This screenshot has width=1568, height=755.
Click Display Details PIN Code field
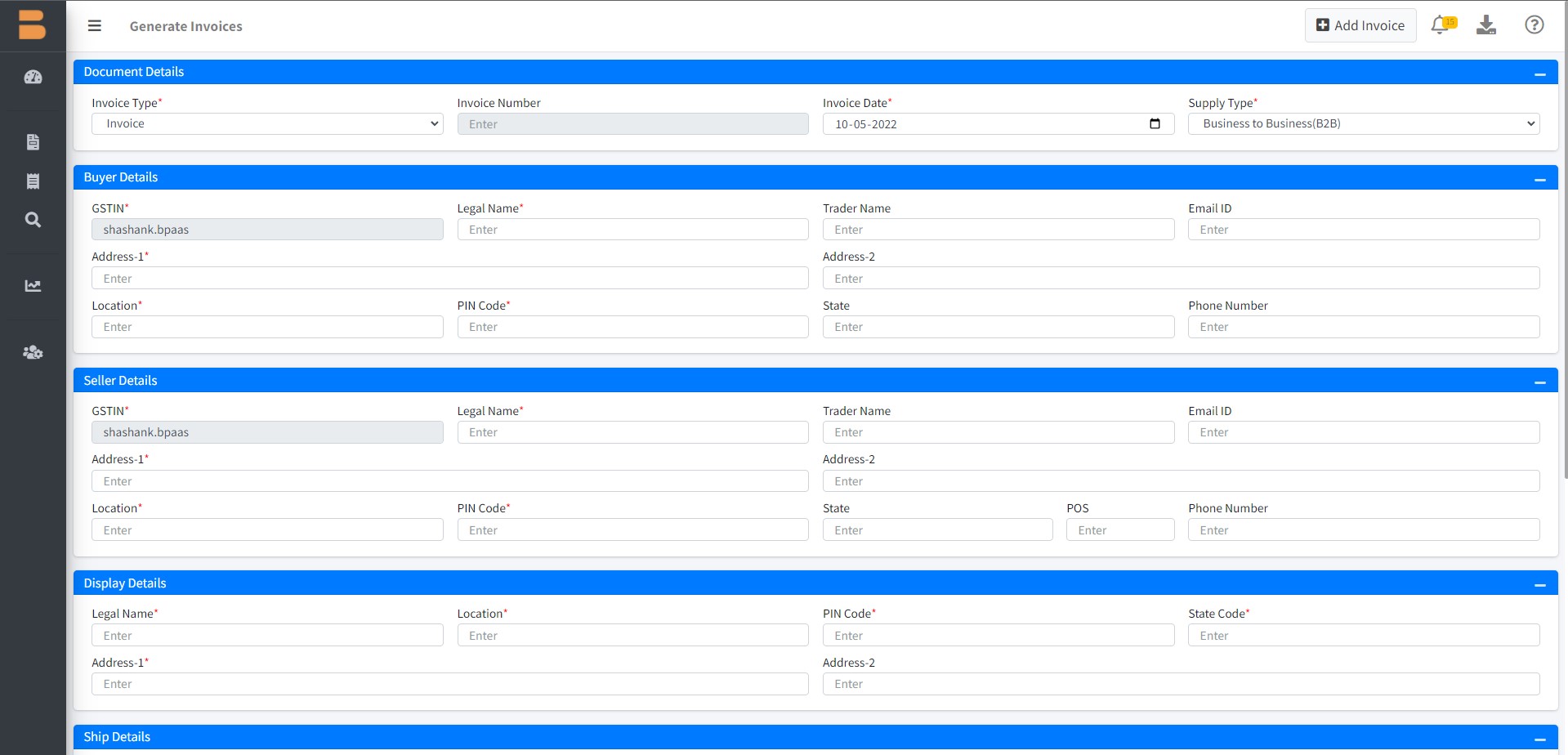[998, 635]
